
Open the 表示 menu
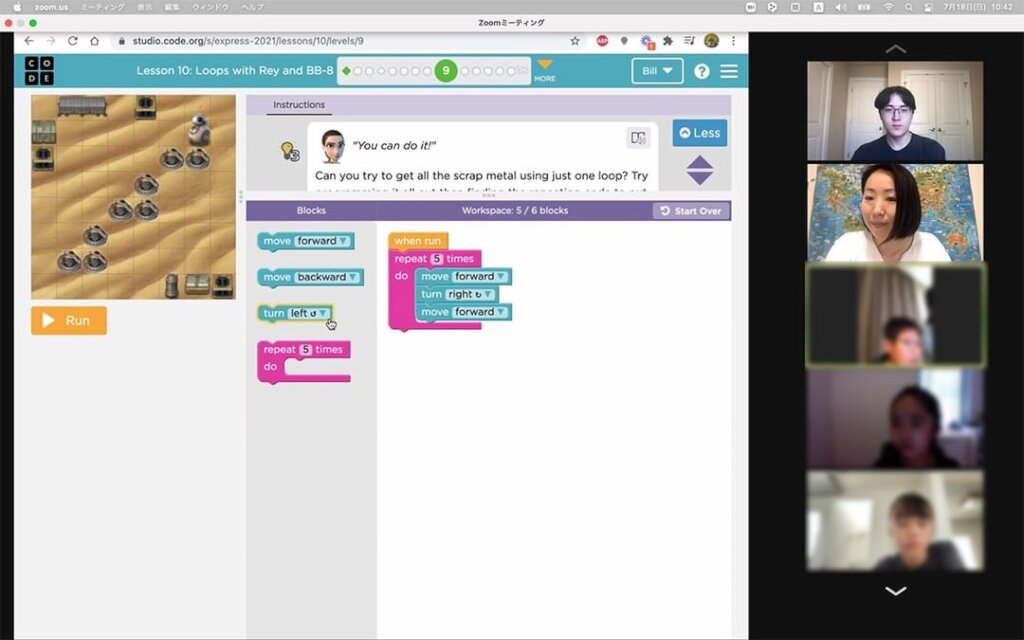(x=144, y=7)
